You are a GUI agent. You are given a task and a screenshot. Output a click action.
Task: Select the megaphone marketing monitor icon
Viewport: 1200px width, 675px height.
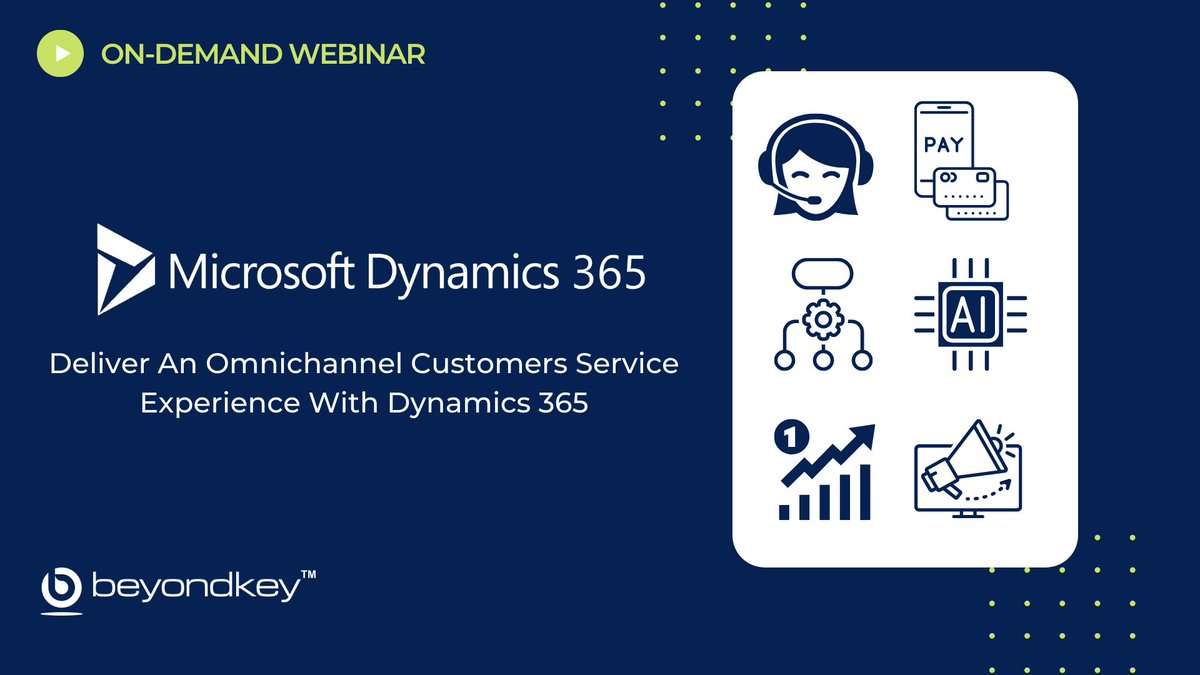[x=966, y=468]
